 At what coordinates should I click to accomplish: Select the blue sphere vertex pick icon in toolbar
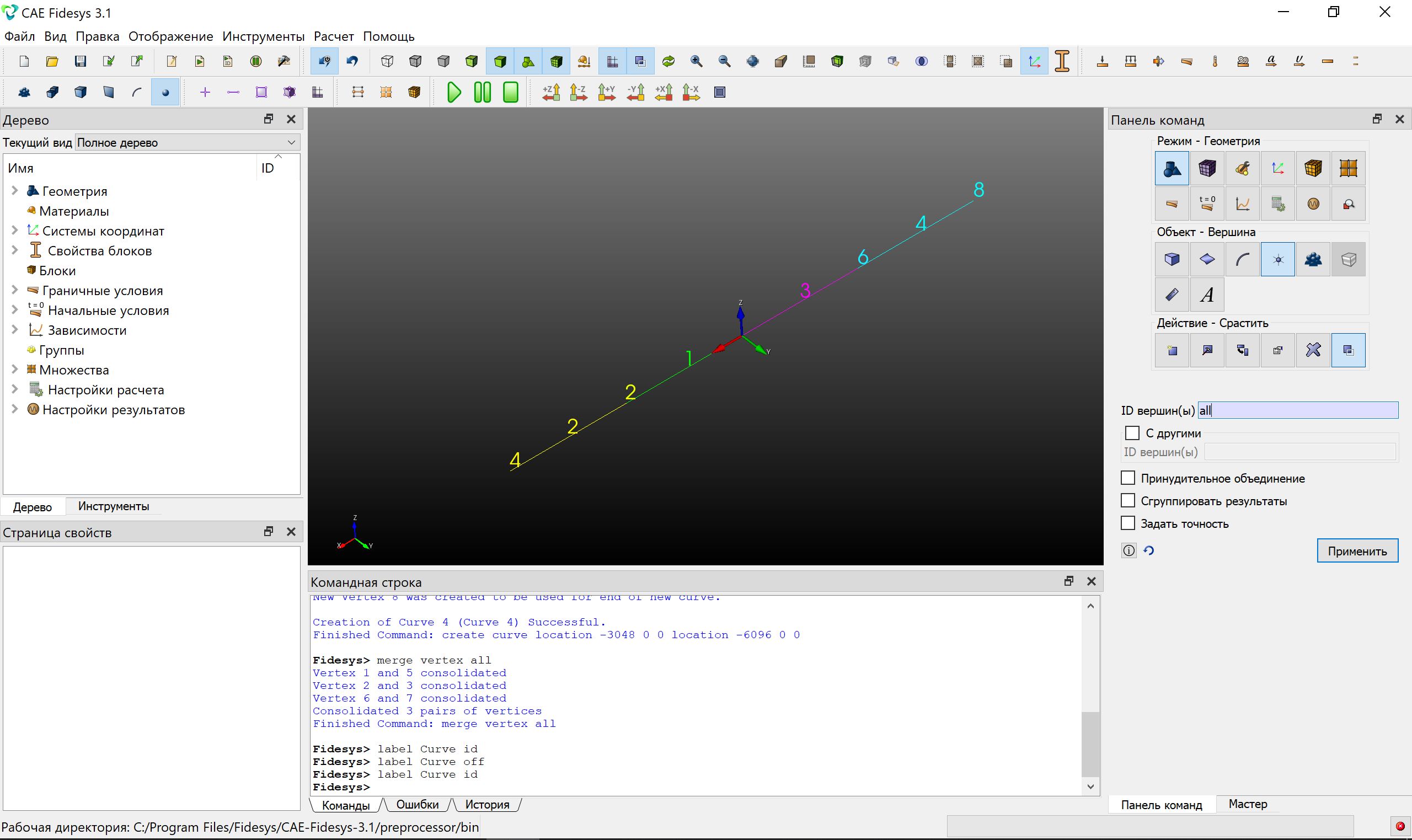pos(165,92)
